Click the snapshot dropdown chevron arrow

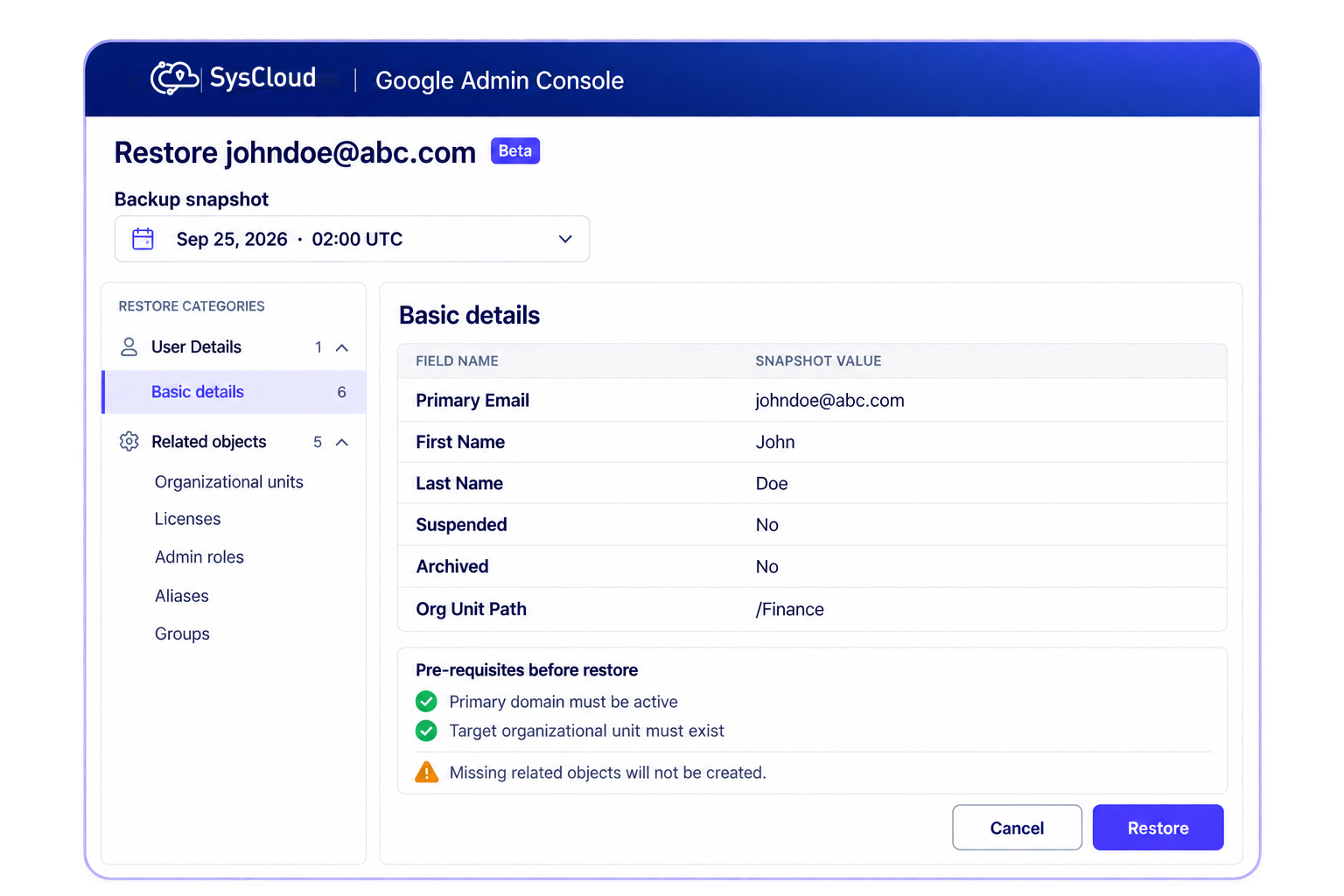coord(565,239)
